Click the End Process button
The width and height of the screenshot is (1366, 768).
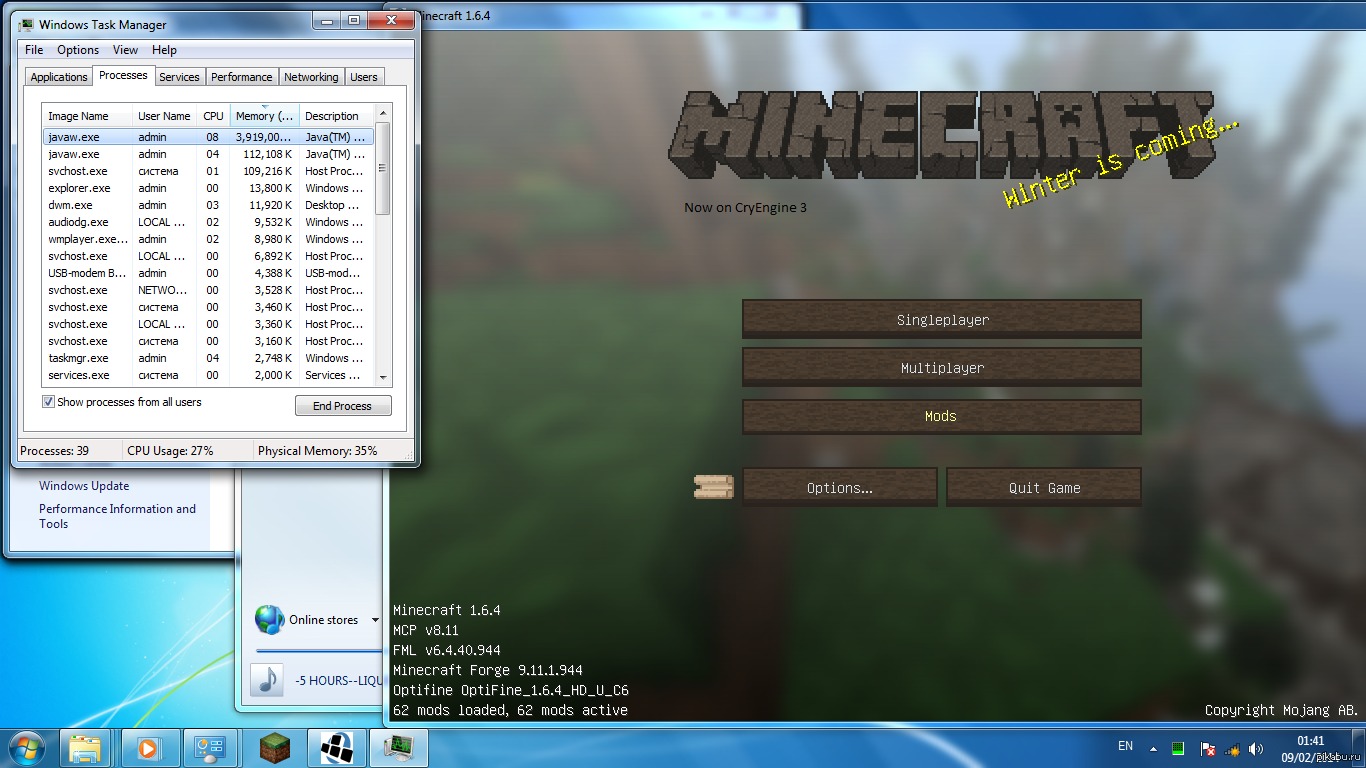tap(343, 406)
